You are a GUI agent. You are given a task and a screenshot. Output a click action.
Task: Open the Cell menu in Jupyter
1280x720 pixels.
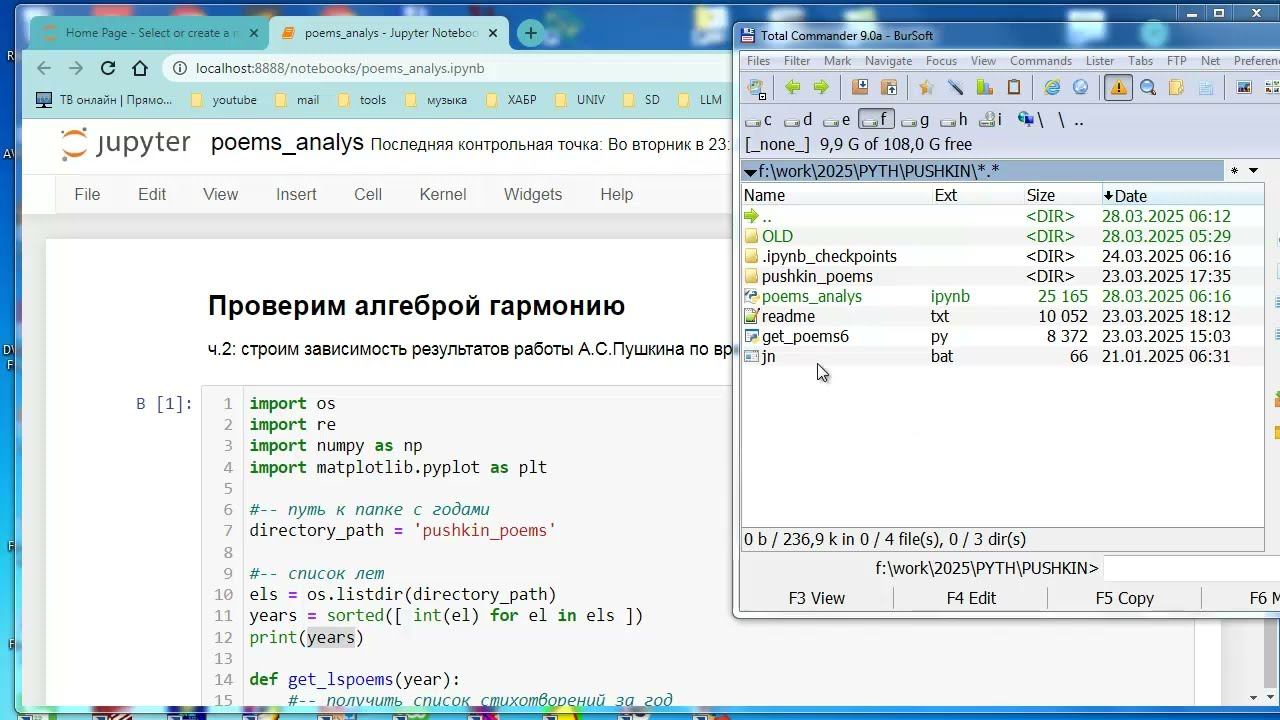click(368, 195)
